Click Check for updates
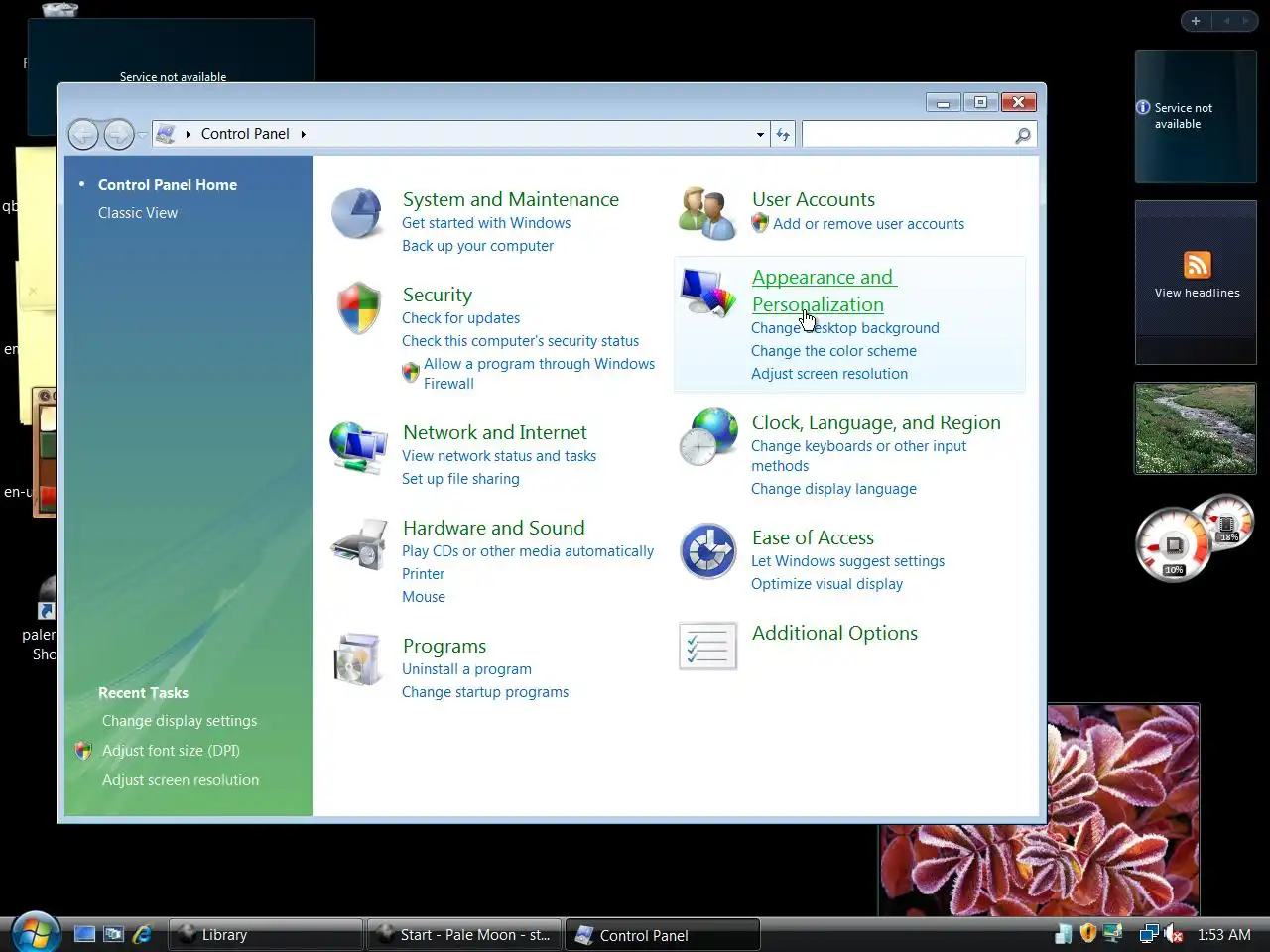This screenshot has height=952, width=1270. pos(460,318)
